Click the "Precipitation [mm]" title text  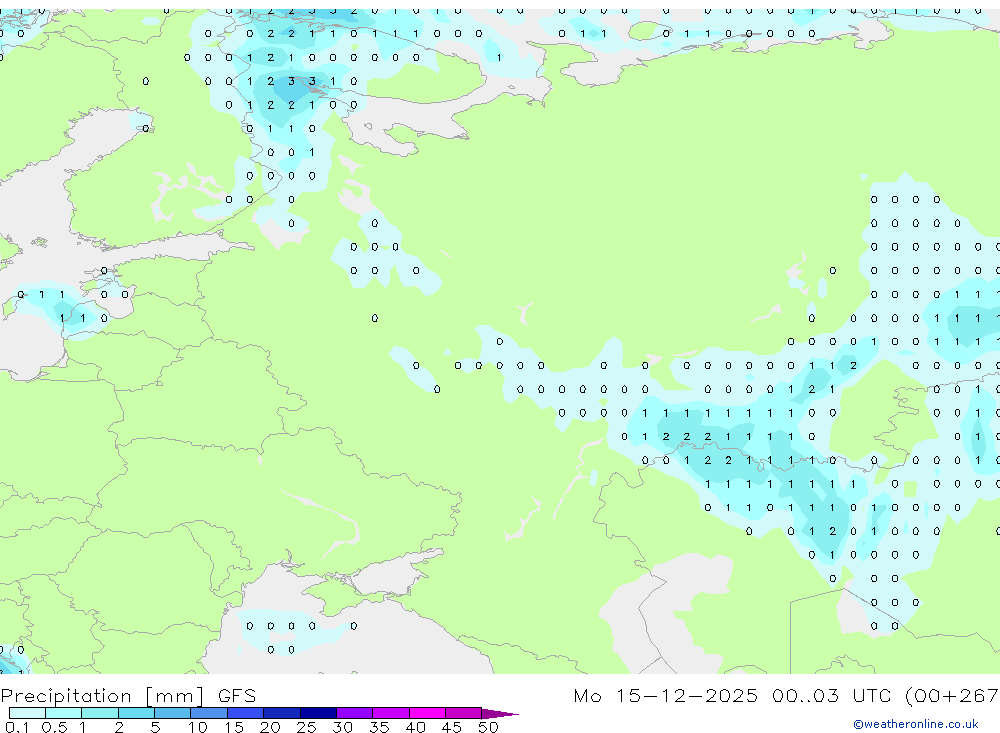point(103,696)
